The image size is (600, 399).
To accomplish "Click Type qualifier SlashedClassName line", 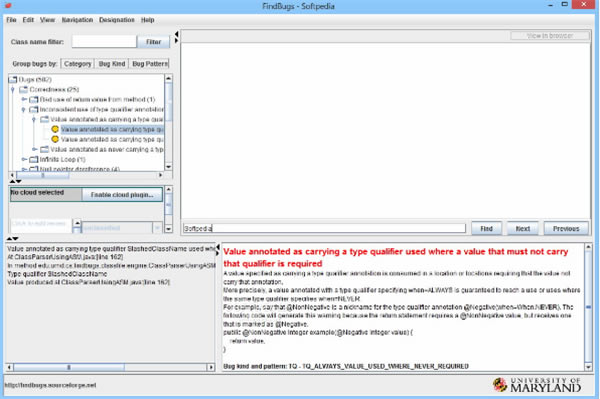I will pyautogui.click(x=57, y=274).
